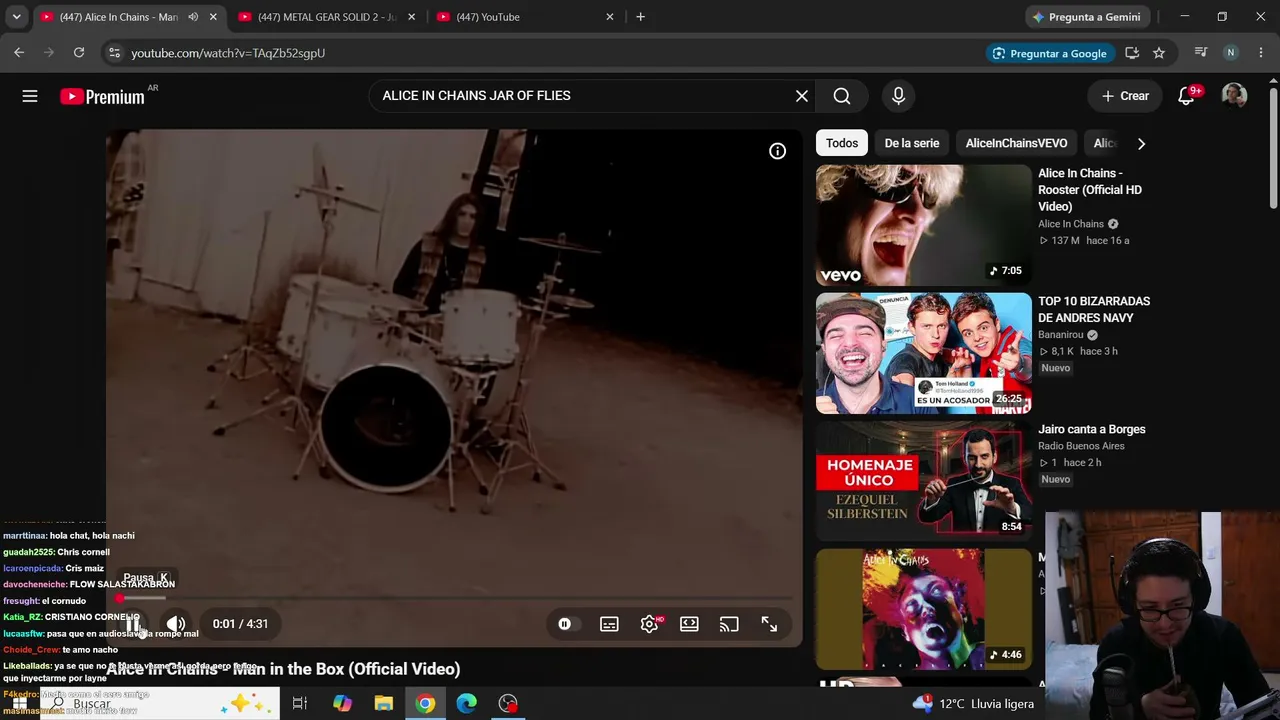Select the De la serie filter chip
Screen dimensions: 1280x720
tap(912, 143)
